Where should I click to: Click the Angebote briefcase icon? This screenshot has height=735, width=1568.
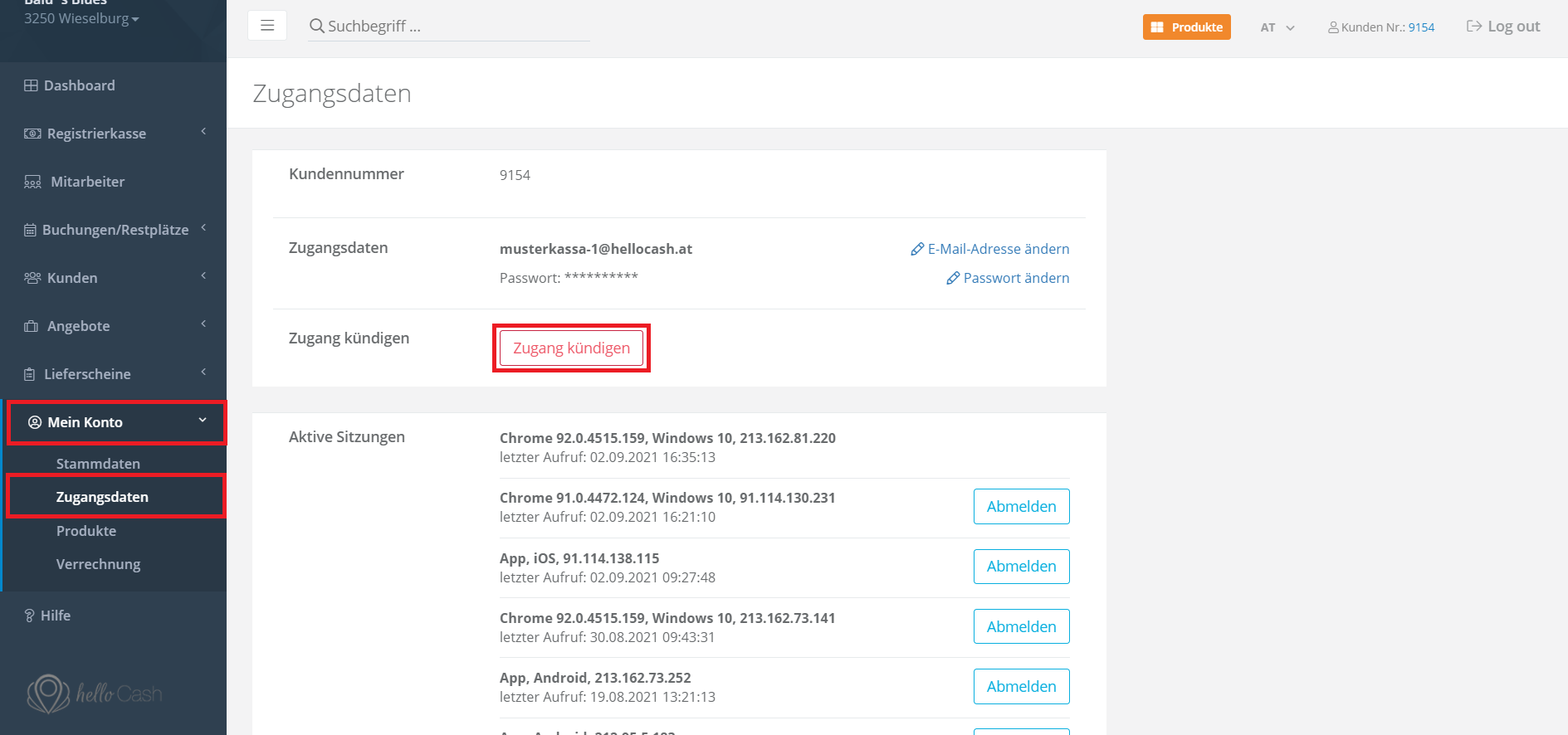(x=32, y=326)
